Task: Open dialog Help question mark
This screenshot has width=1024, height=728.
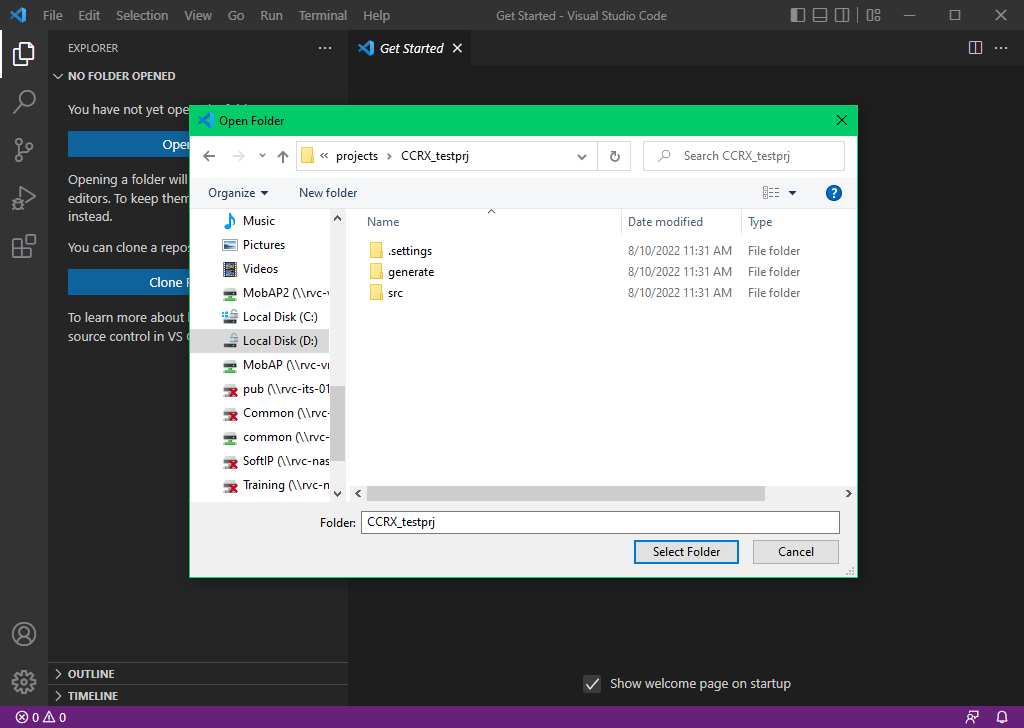Action: 833,193
